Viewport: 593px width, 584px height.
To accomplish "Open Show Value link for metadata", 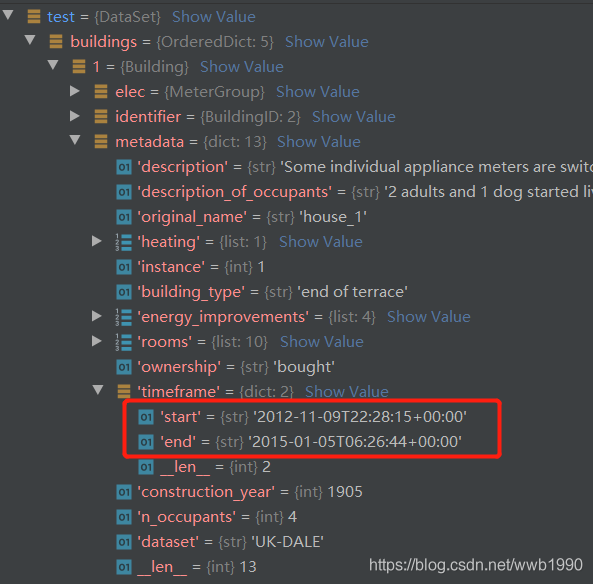I will pos(318,142).
